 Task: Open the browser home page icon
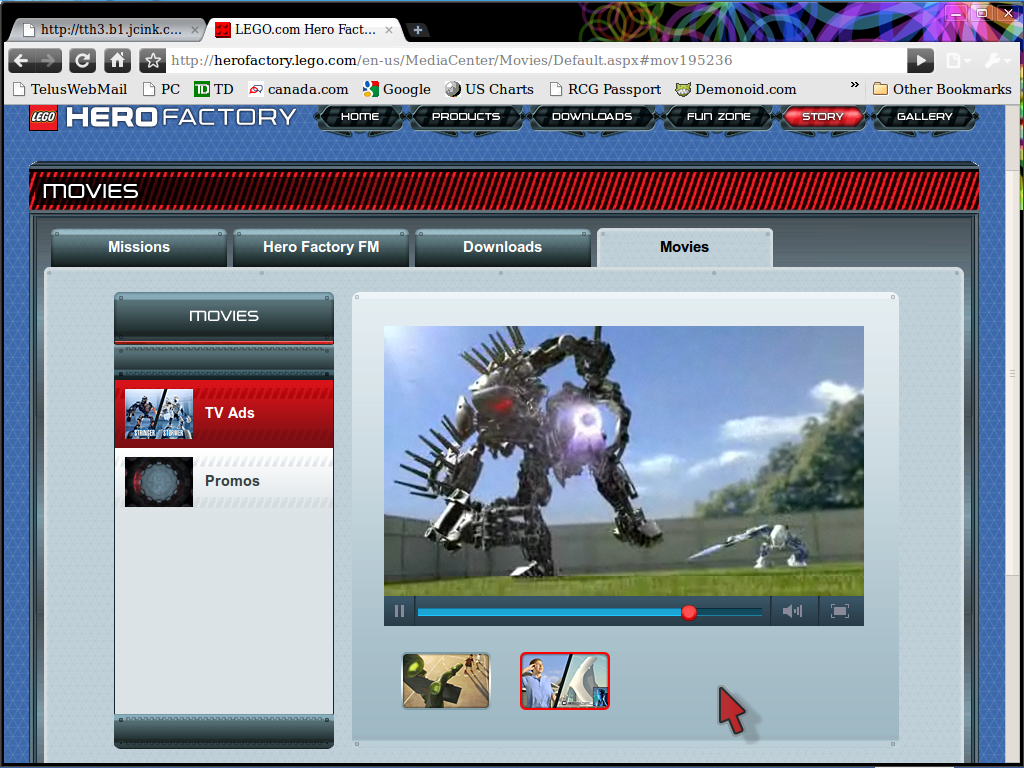click(x=115, y=60)
